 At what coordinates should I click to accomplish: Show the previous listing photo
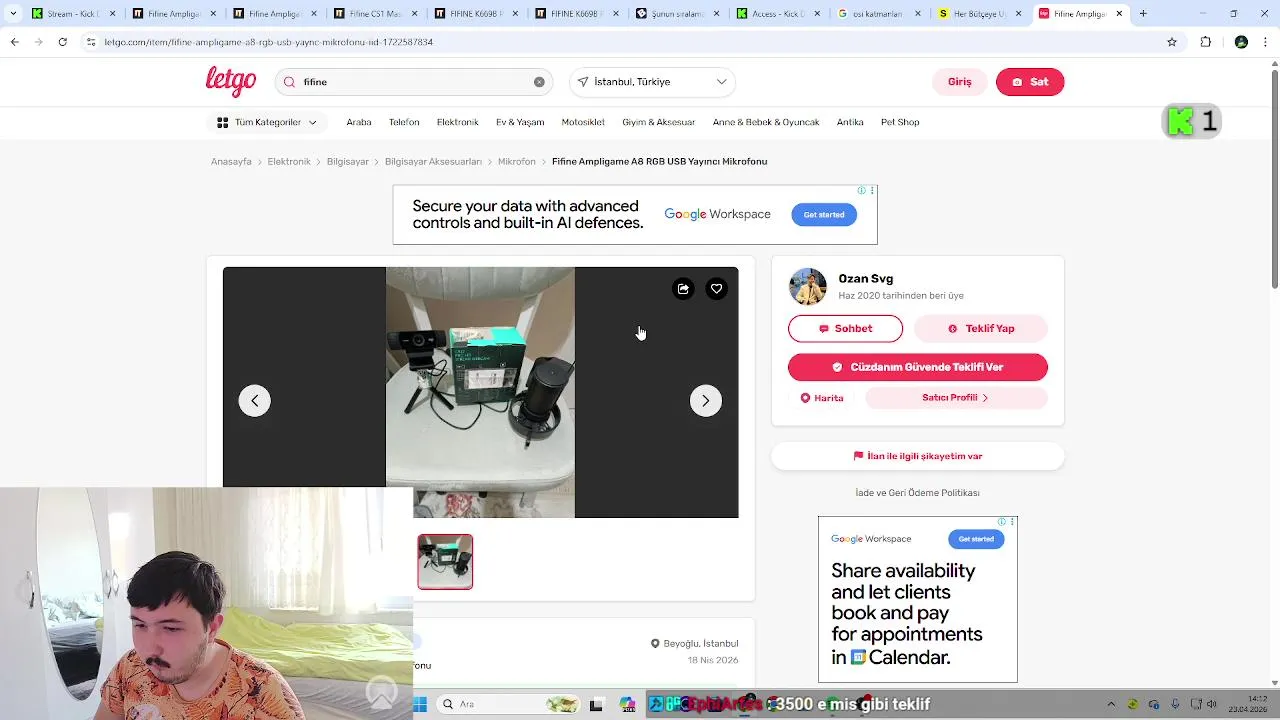pos(254,401)
